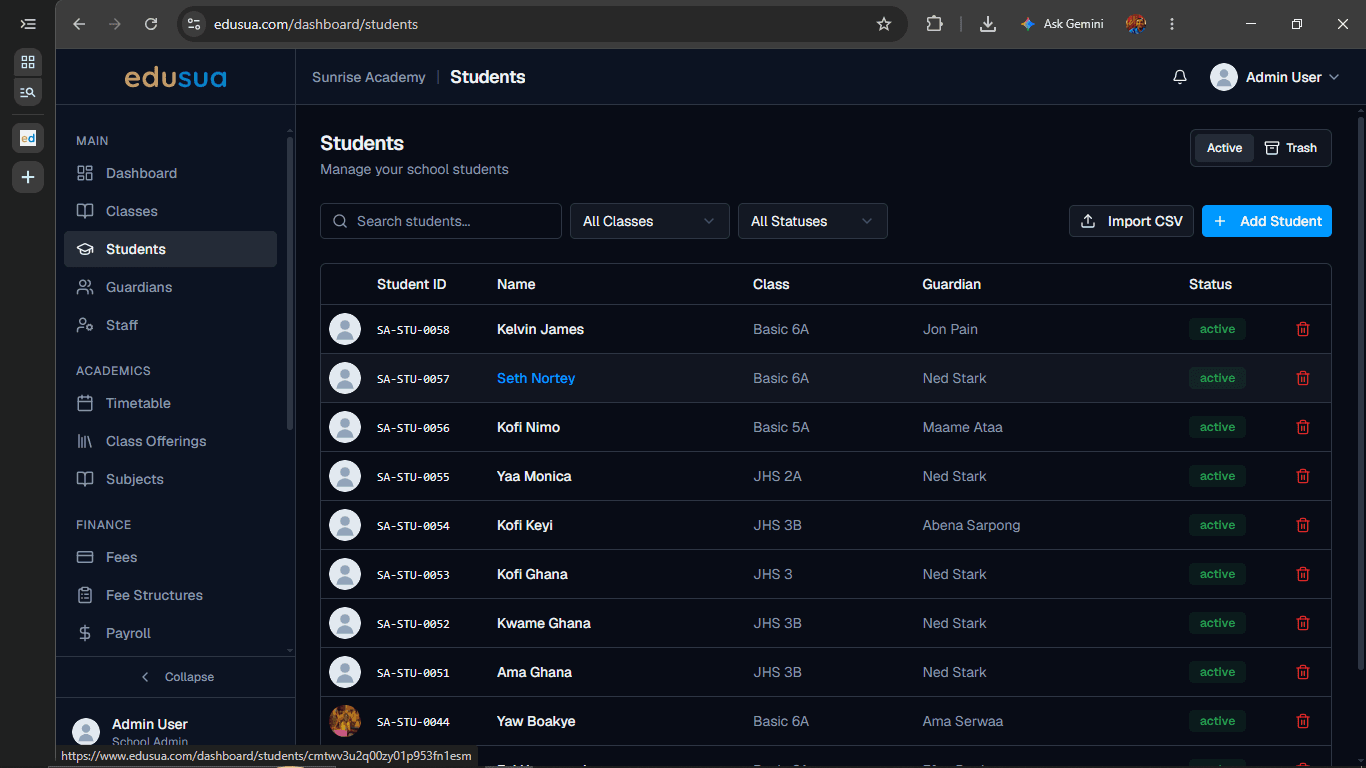
Task: Click guardian Maame Ataa
Action: (963, 427)
